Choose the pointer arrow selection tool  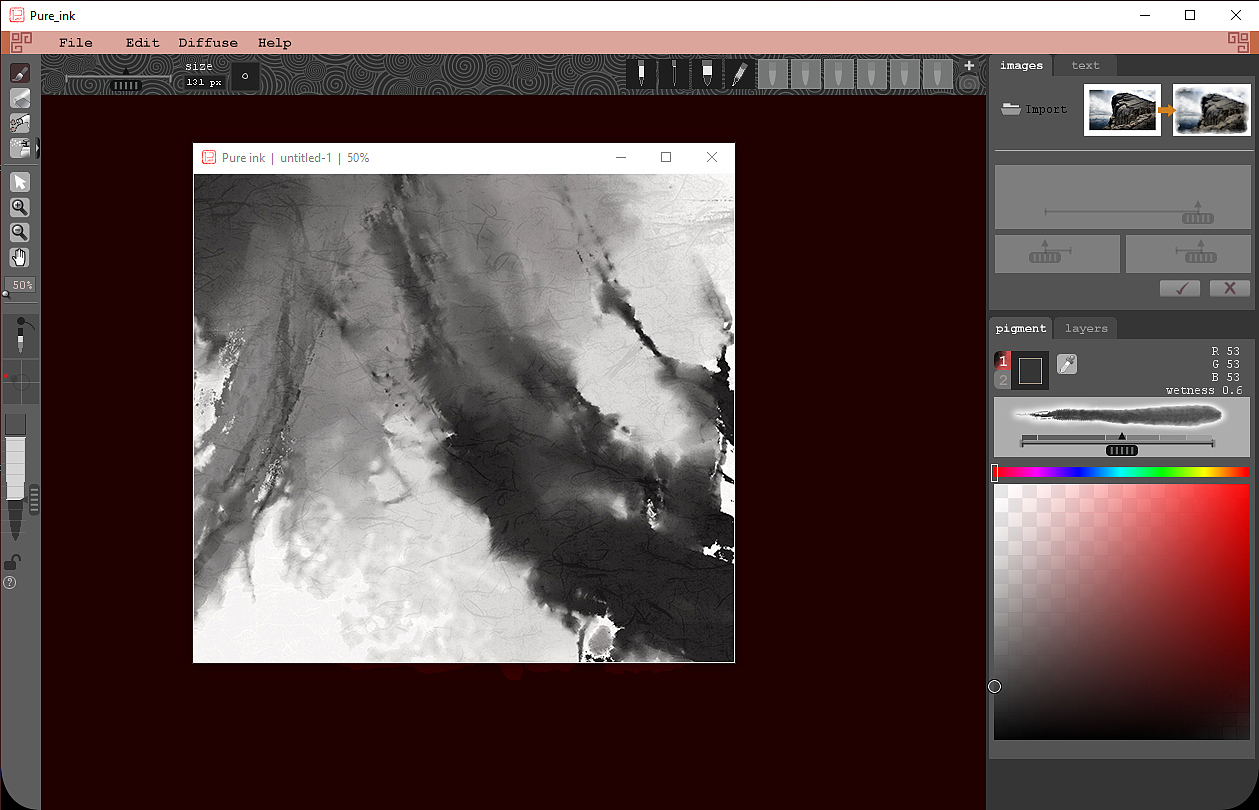tap(19, 182)
